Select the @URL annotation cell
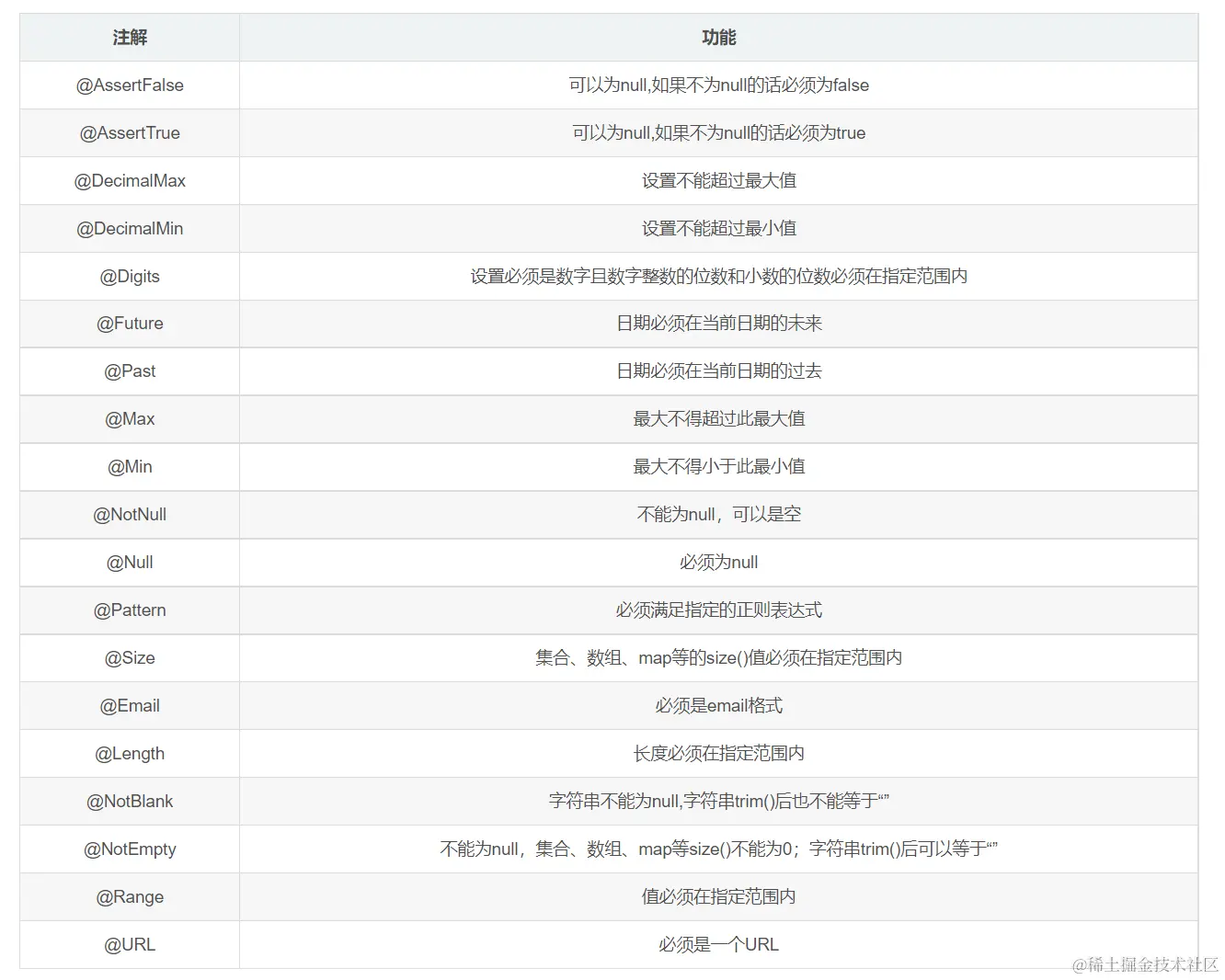 pyautogui.click(x=130, y=945)
